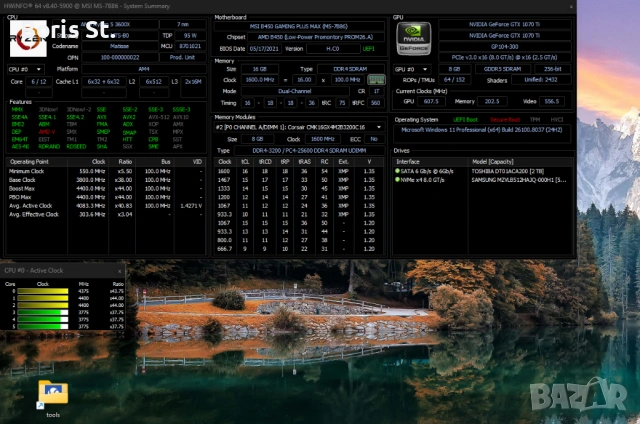Click the tRAS column header
The image size is (640, 424).
pos(304,162)
